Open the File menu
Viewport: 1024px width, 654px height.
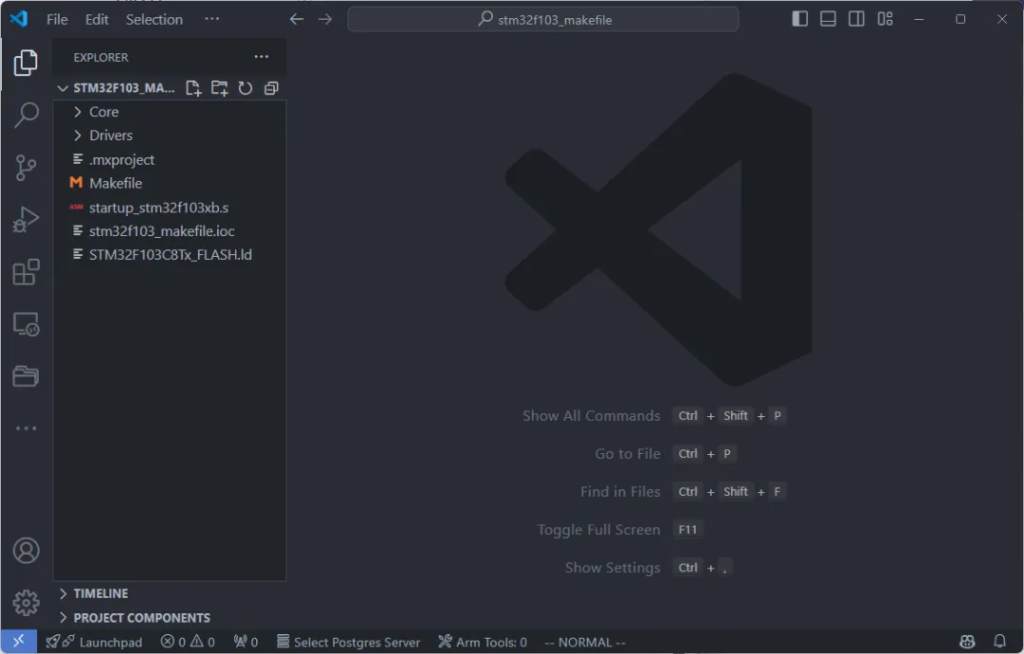click(x=57, y=19)
